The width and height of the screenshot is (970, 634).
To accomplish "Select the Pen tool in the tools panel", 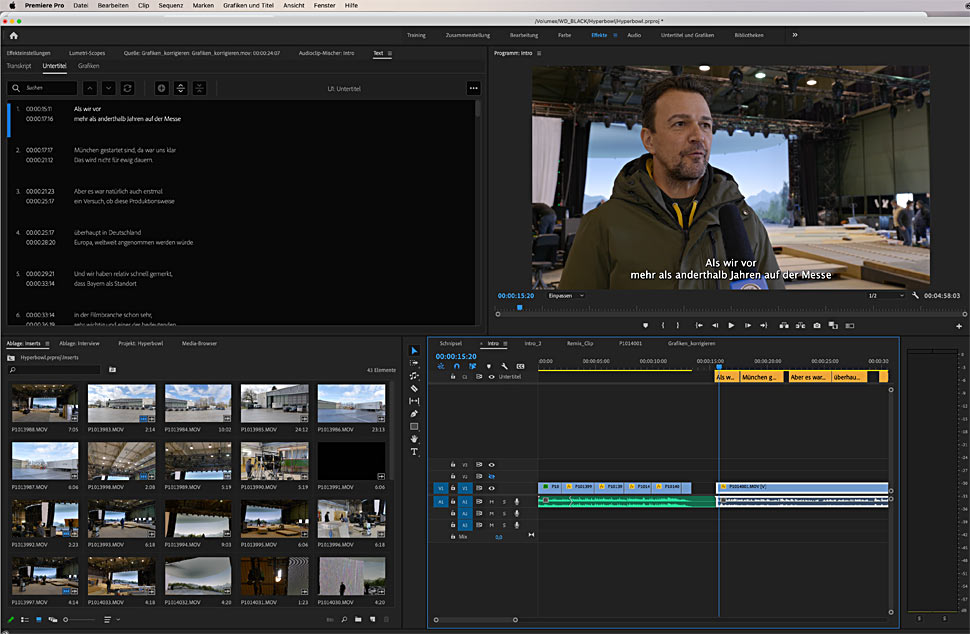I will (x=415, y=413).
